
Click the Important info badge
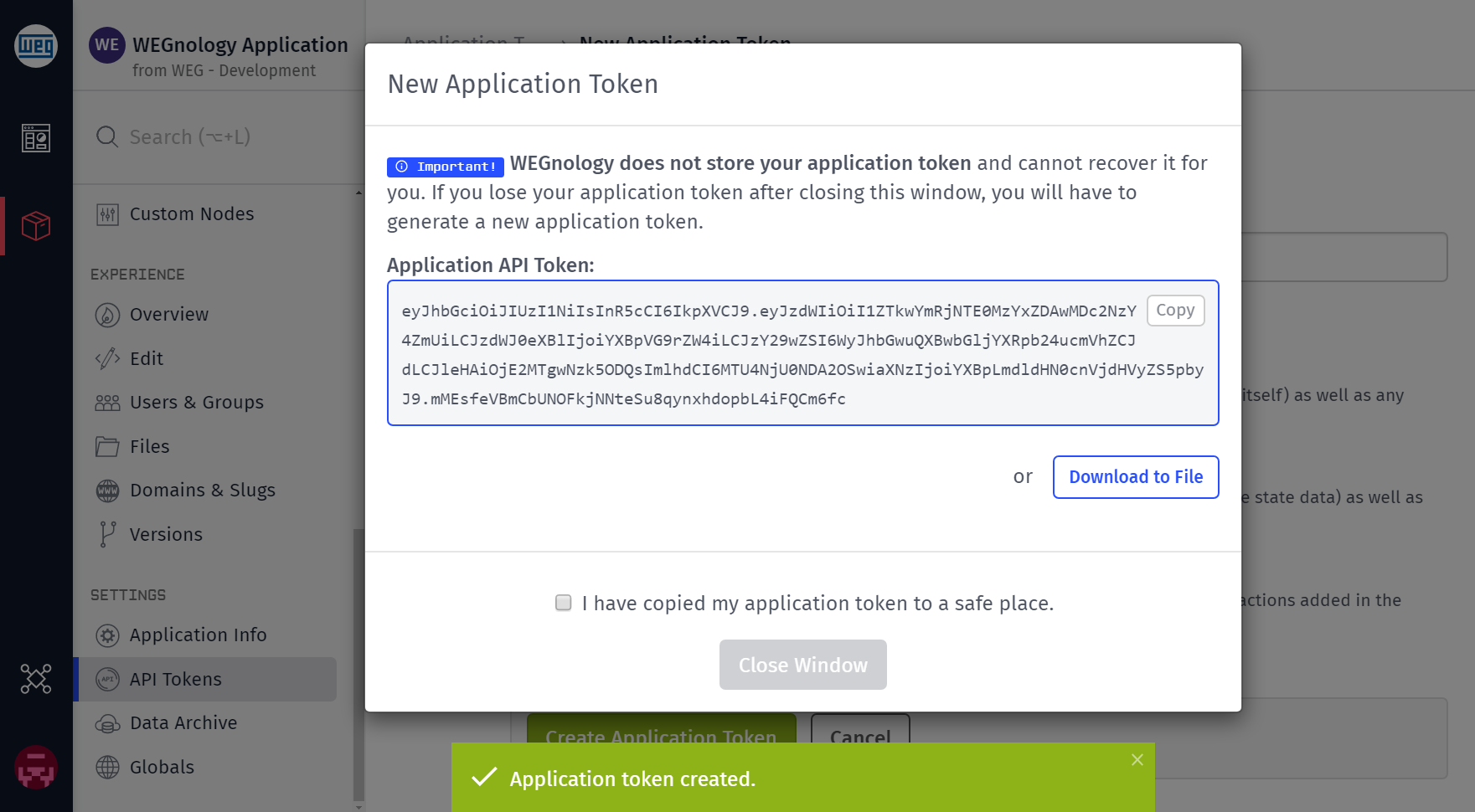[445, 167]
